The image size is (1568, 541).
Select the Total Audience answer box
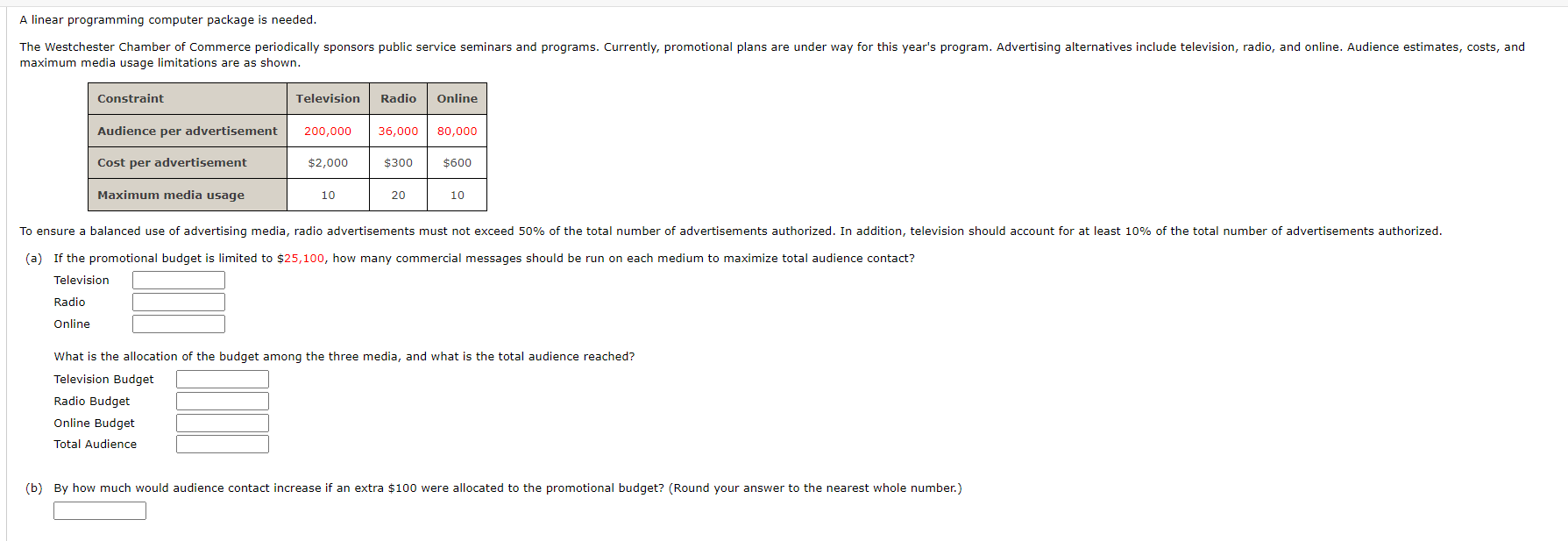tap(223, 444)
